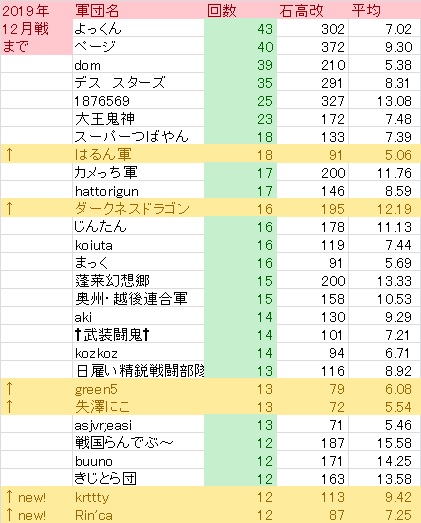This screenshot has height=523, width=421.
Task: Click the new! arrow marker for Rin'ca
Action: 26,515
